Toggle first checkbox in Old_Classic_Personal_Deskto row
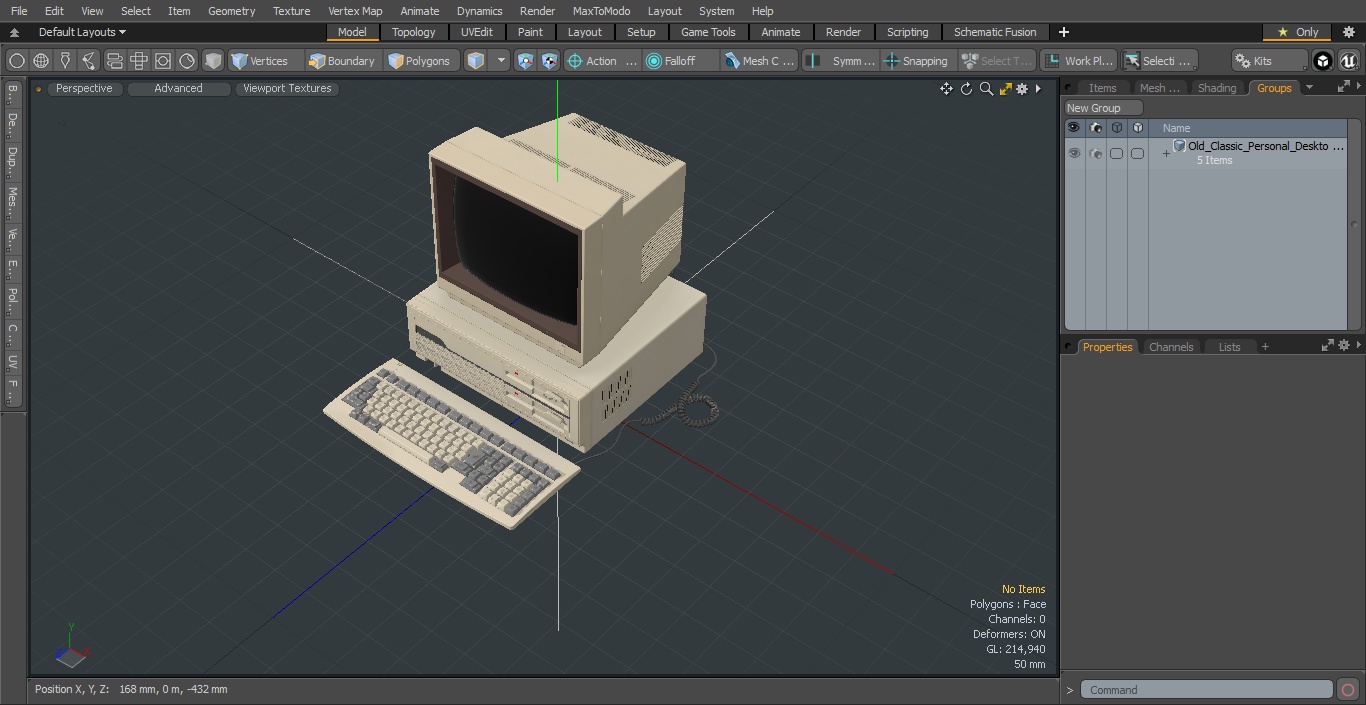 click(x=1116, y=153)
